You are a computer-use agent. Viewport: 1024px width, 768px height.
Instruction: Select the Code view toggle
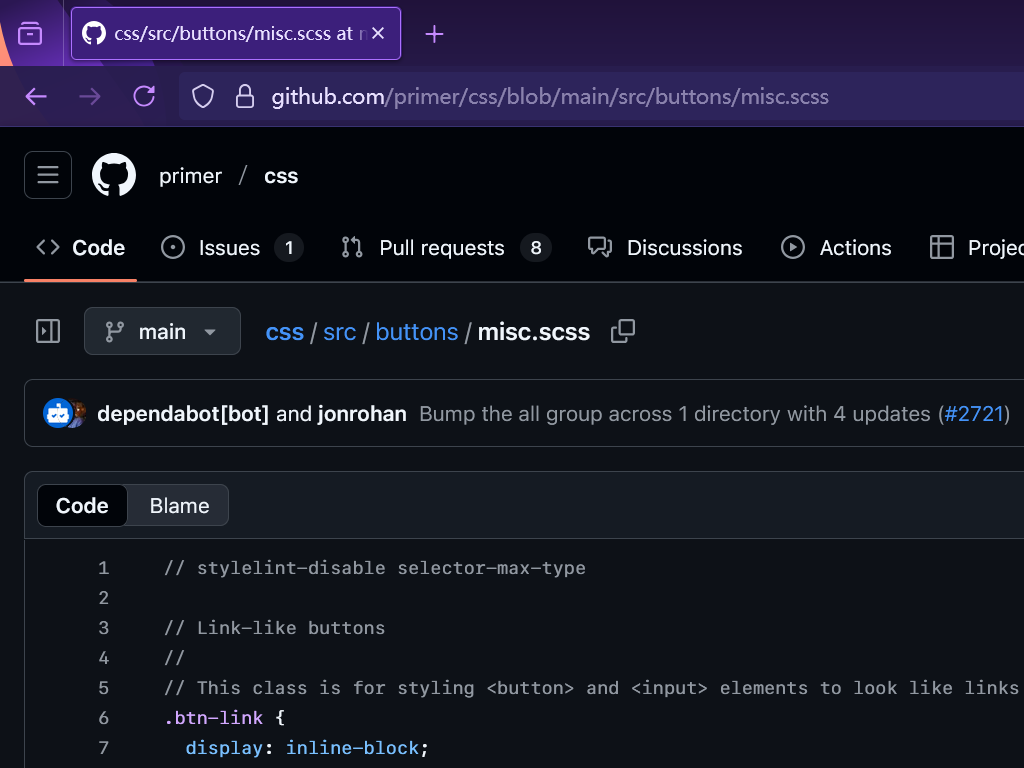(x=82, y=506)
